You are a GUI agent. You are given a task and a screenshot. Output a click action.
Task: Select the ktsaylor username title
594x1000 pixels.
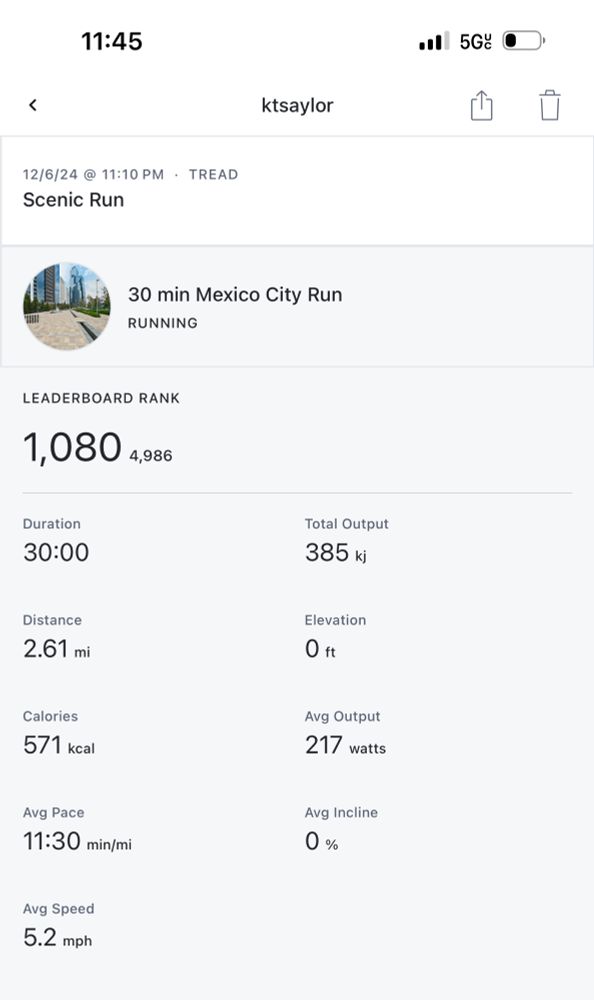tap(297, 105)
